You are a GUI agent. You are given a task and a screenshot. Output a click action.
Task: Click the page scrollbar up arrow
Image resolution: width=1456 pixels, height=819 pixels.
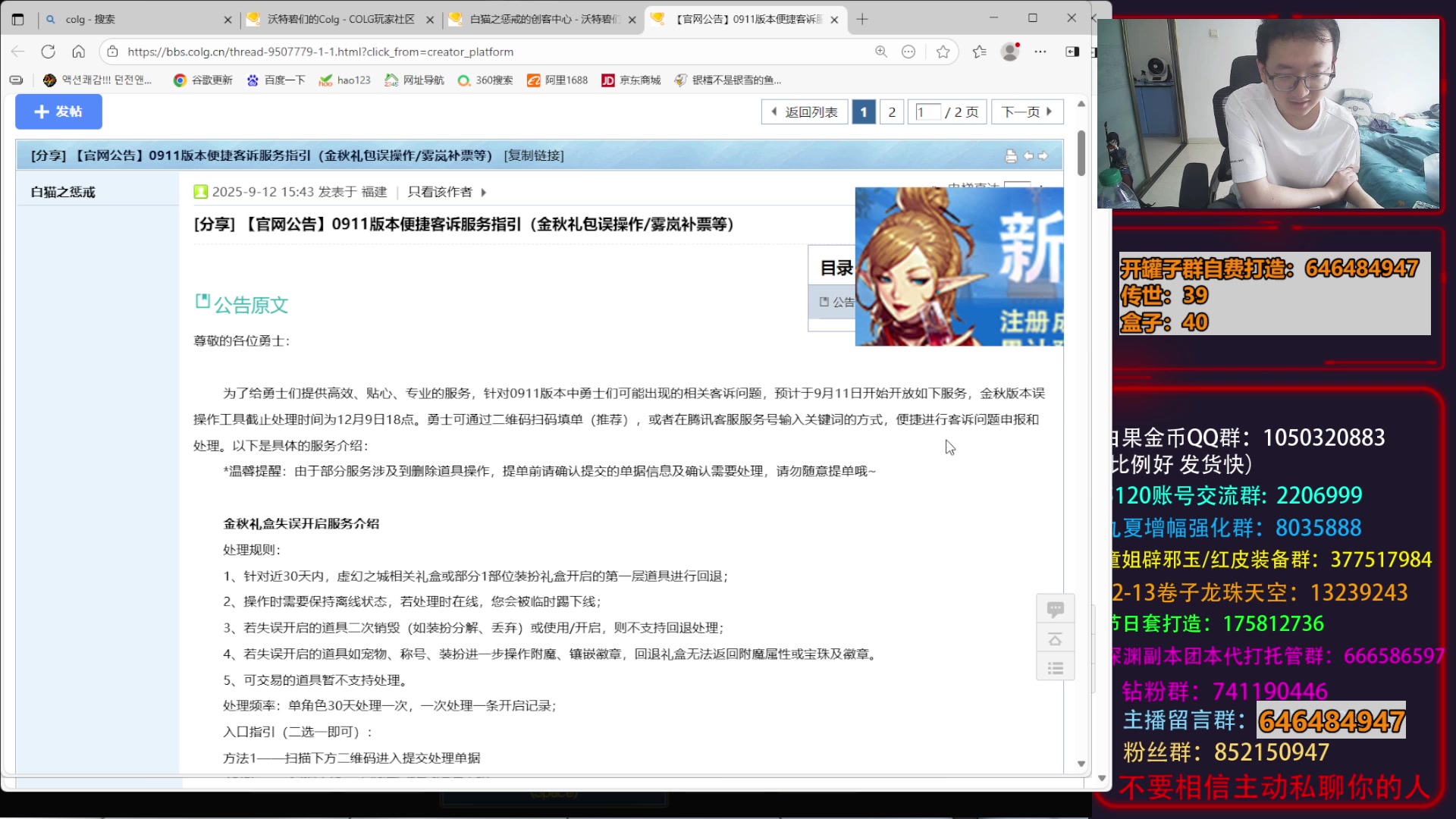point(1081,104)
